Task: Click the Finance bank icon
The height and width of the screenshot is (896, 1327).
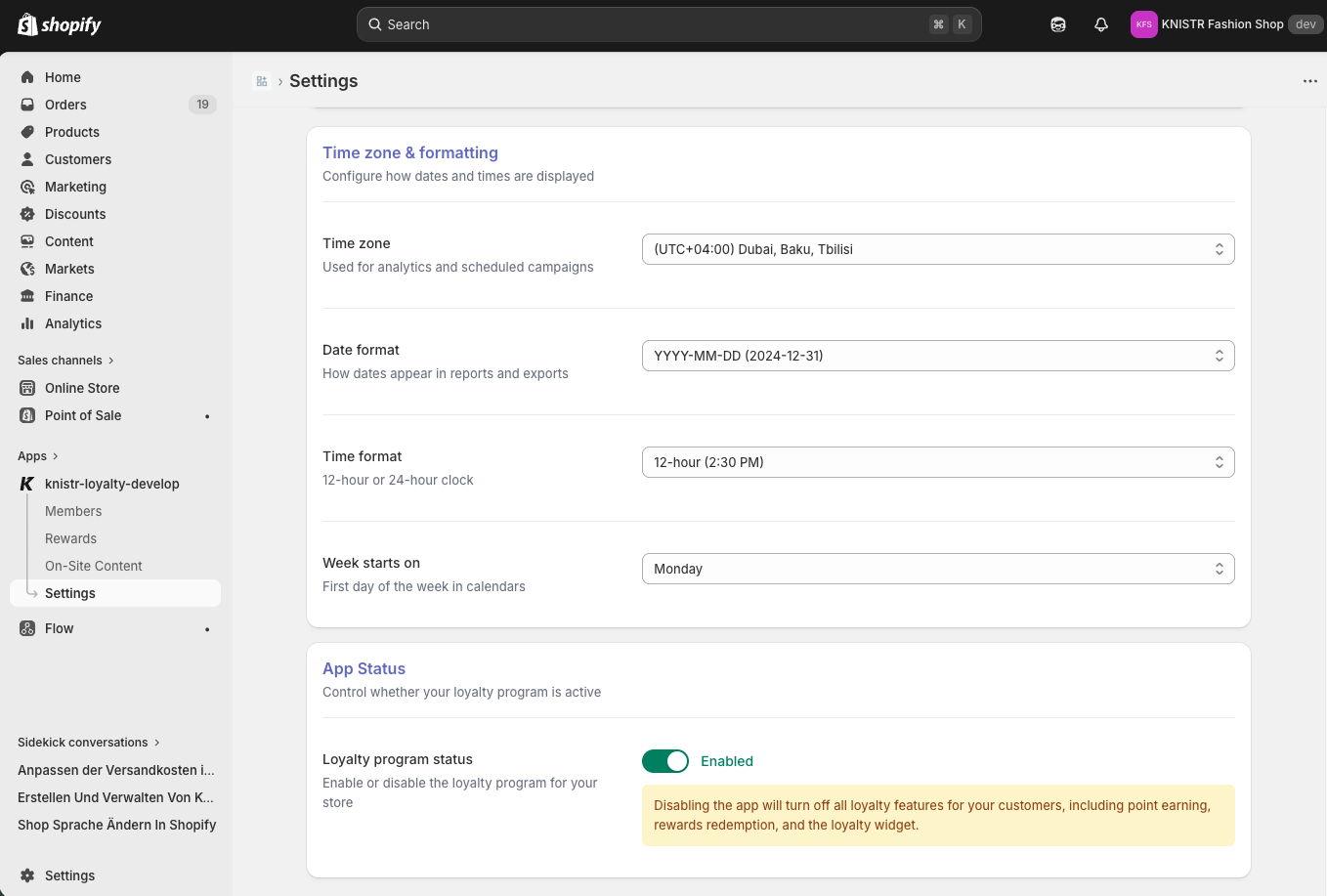Action: point(27,296)
